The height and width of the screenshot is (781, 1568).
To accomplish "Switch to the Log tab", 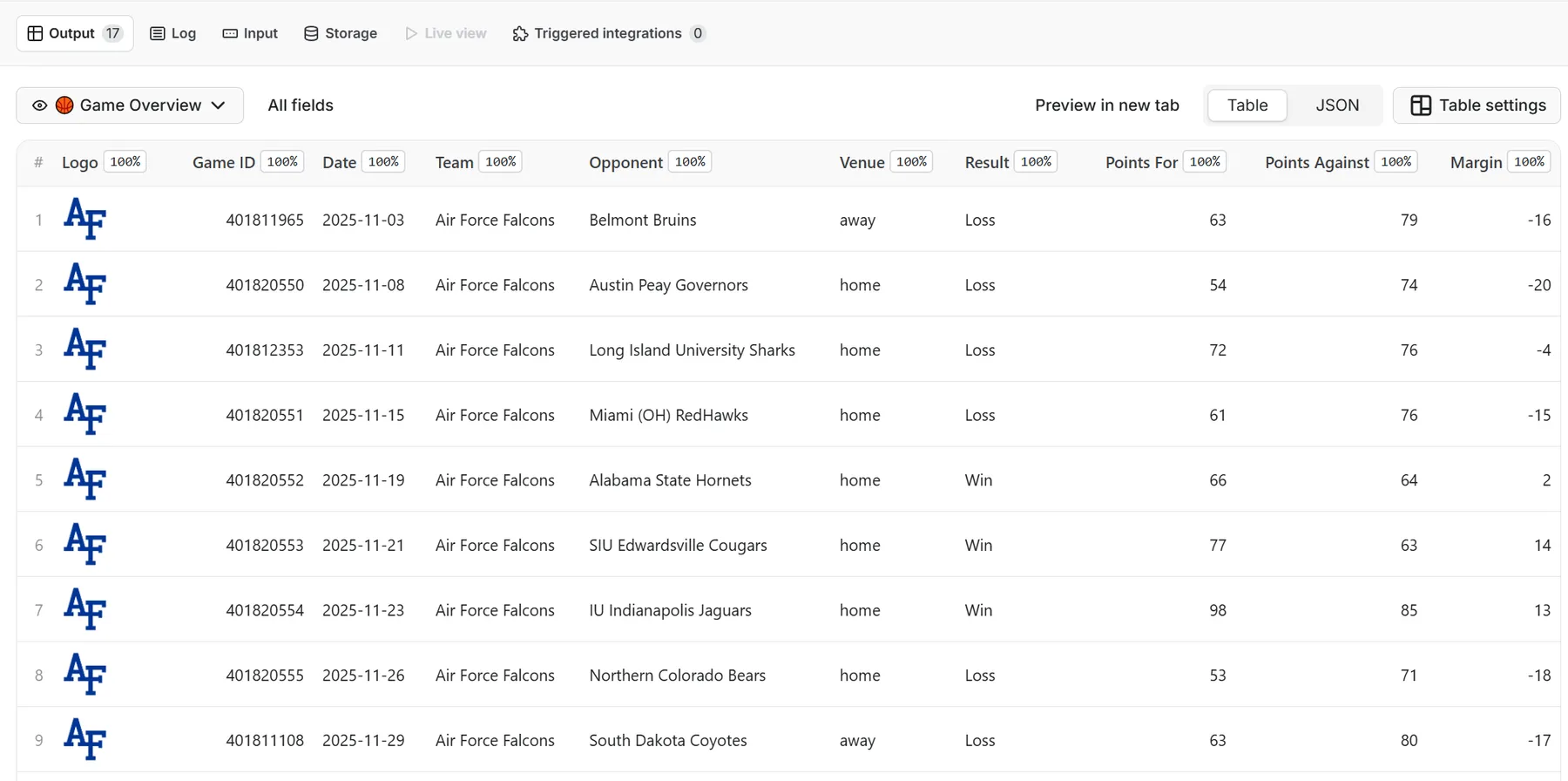I will [172, 33].
